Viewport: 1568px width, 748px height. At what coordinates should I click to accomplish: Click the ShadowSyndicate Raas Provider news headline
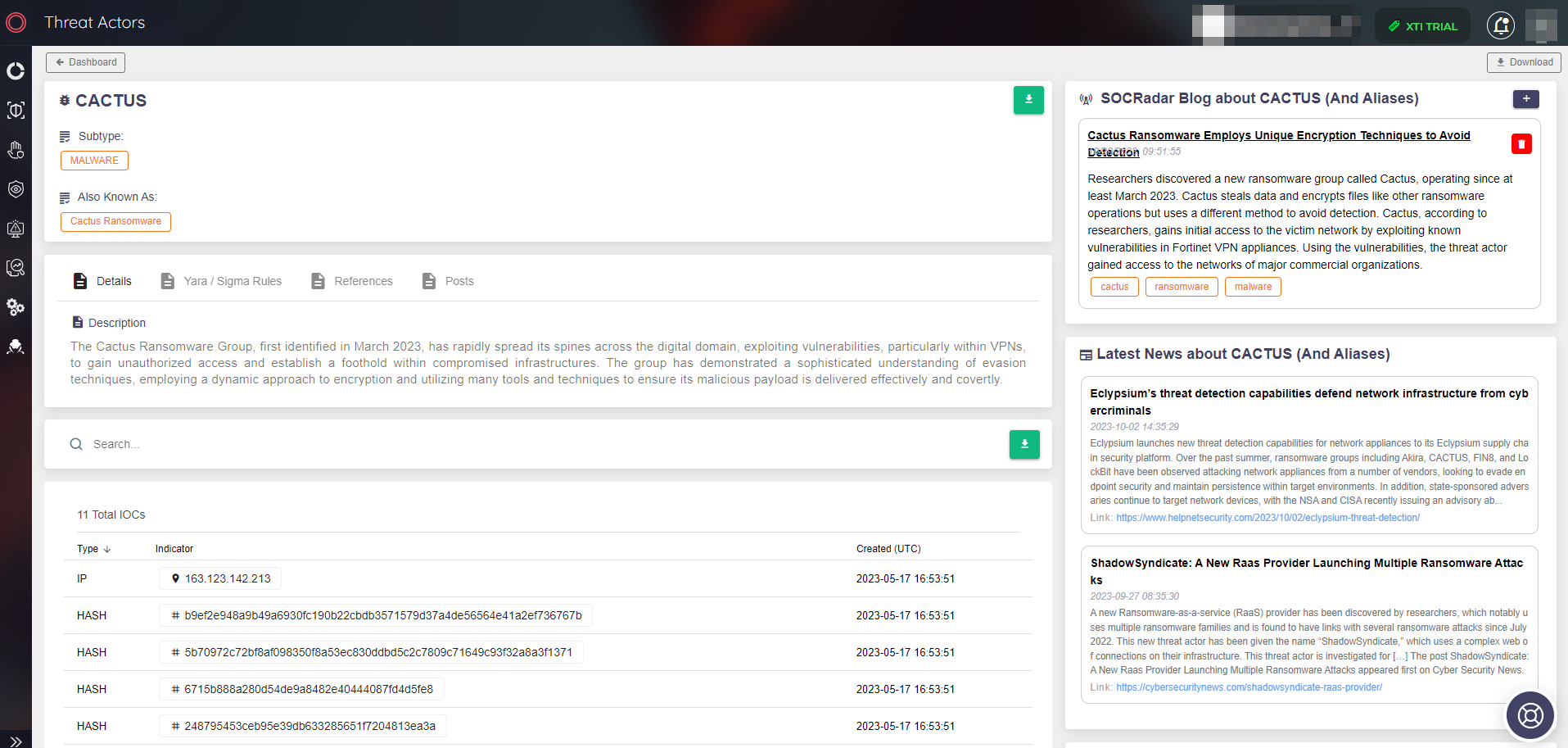pos(1307,572)
